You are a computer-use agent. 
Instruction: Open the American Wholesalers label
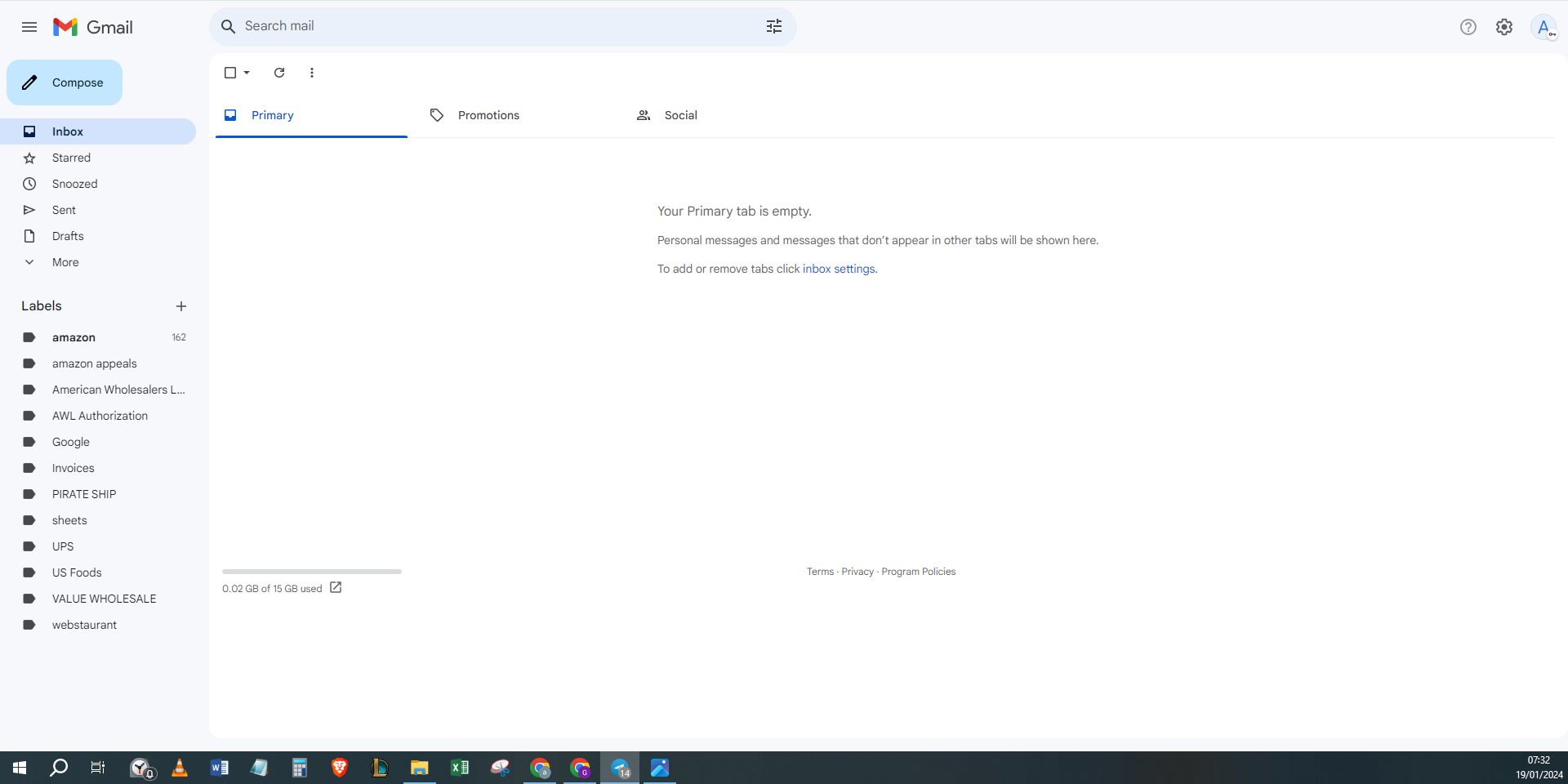tap(98, 390)
